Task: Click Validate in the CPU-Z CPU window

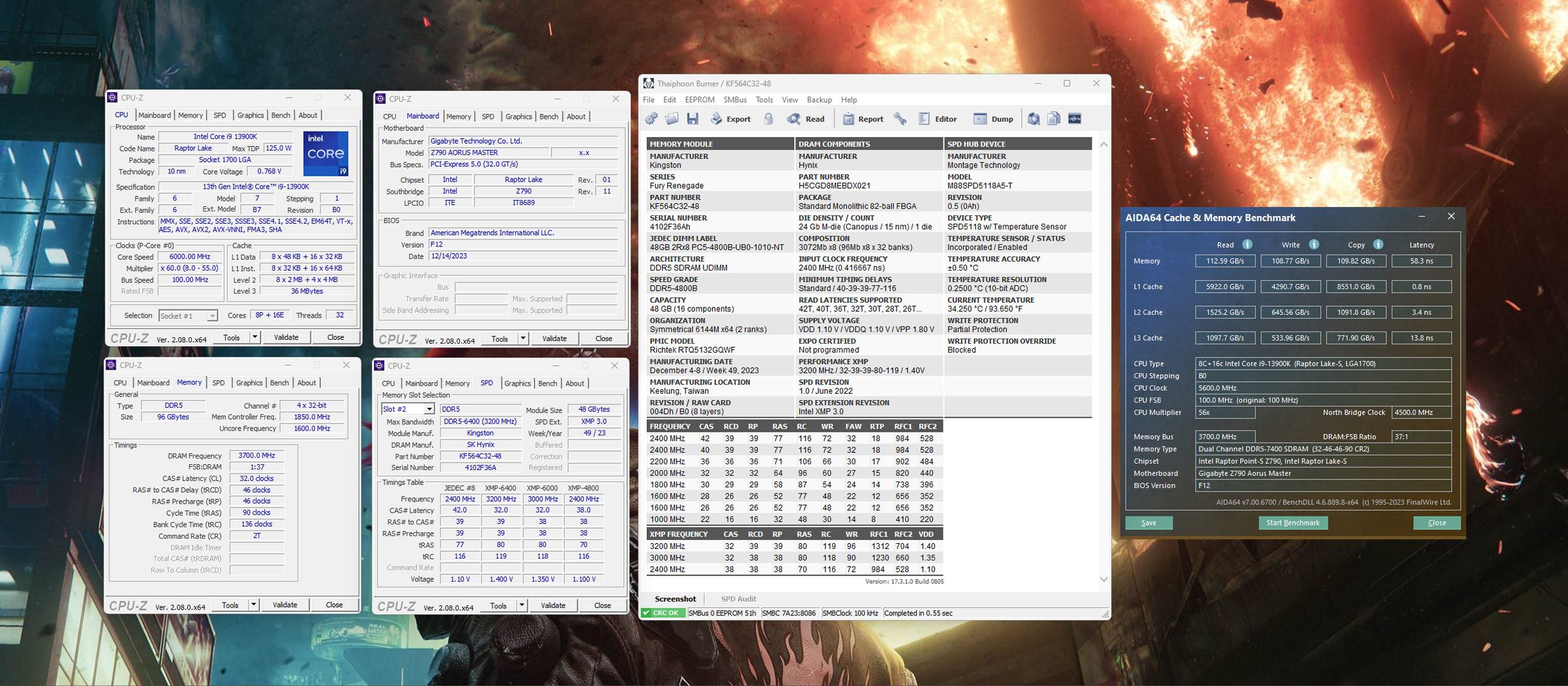Action: [x=286, y=337]
